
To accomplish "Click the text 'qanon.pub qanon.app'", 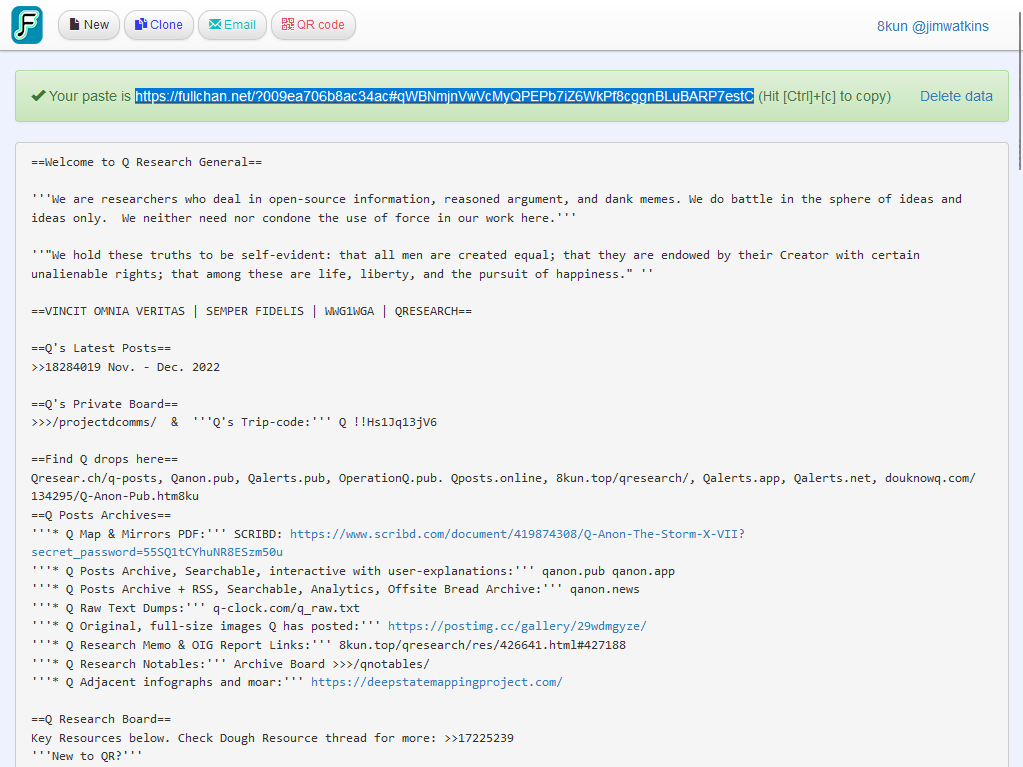I will pyautogui.click(x=608, y=571).
